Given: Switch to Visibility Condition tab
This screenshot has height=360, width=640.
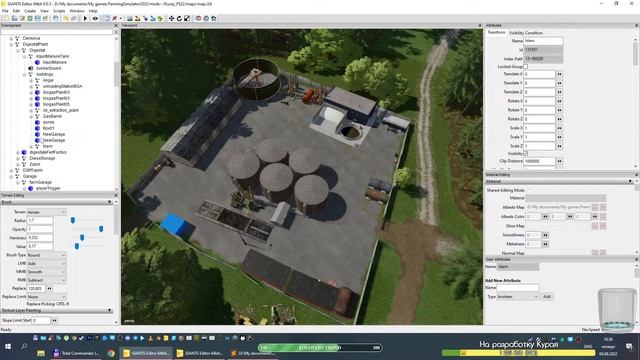Looking at the screenshot, I should tap(526, 33).
